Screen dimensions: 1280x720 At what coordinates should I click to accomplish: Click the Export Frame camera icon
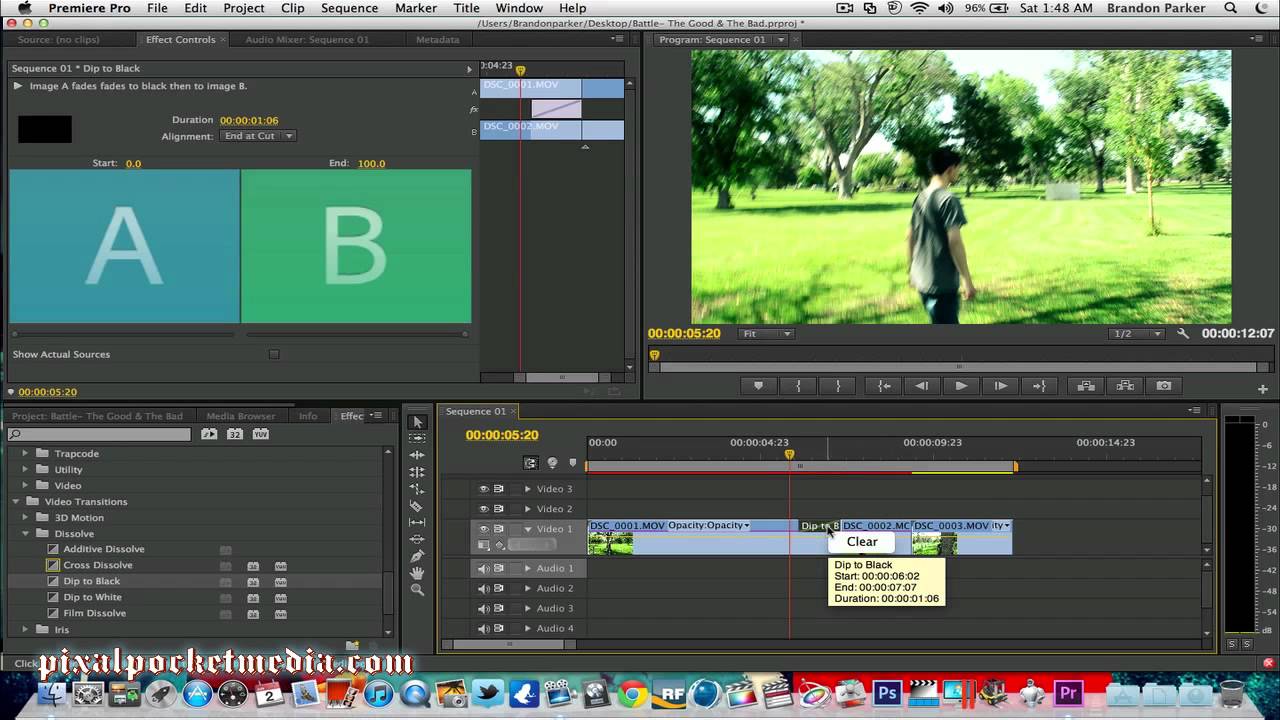[1164, 386]
